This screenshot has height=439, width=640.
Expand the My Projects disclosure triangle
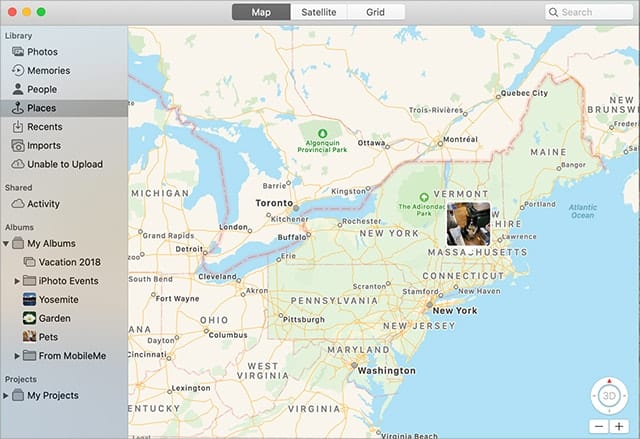7,396
